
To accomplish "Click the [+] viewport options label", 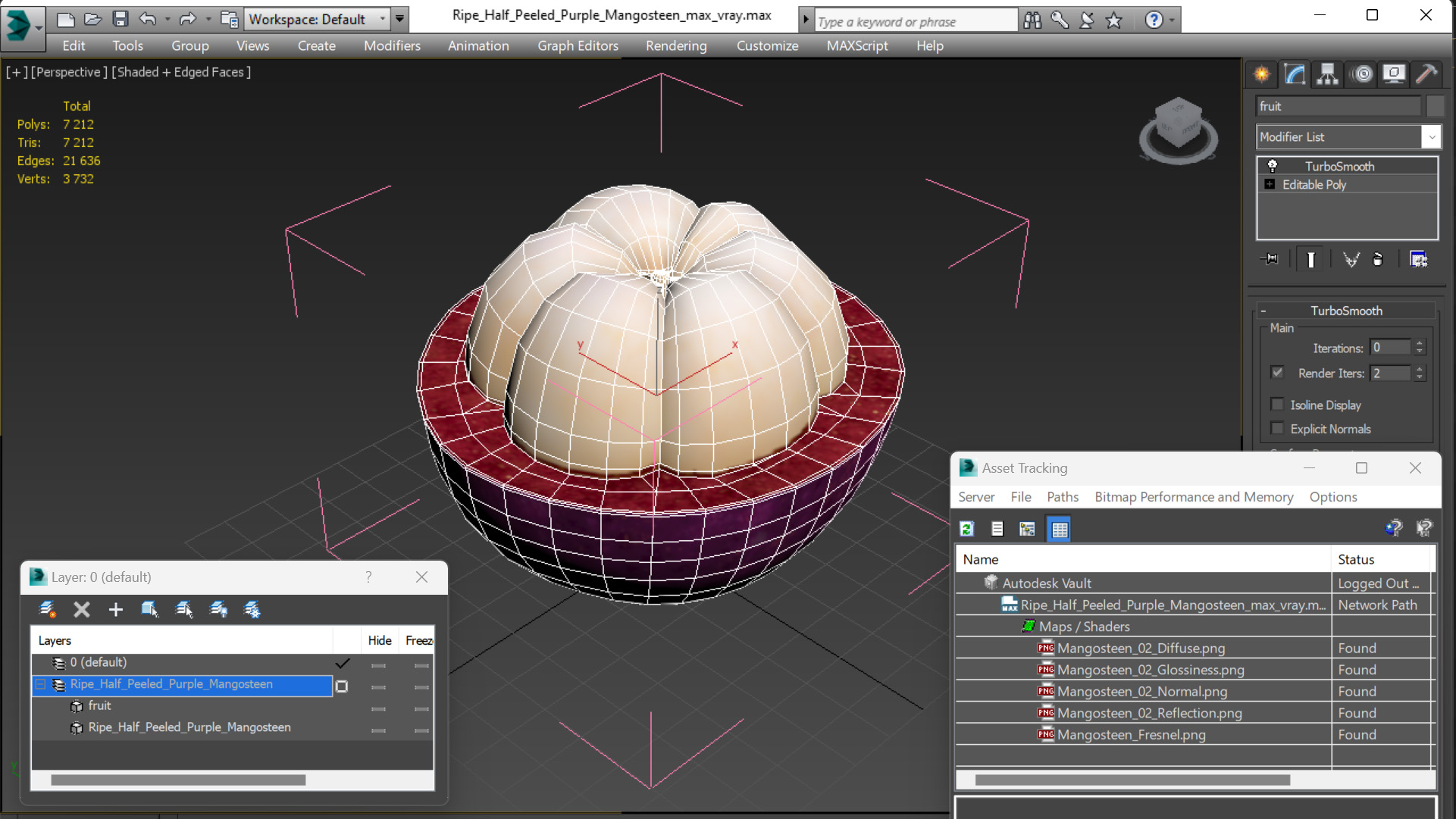I will [17, 72].
